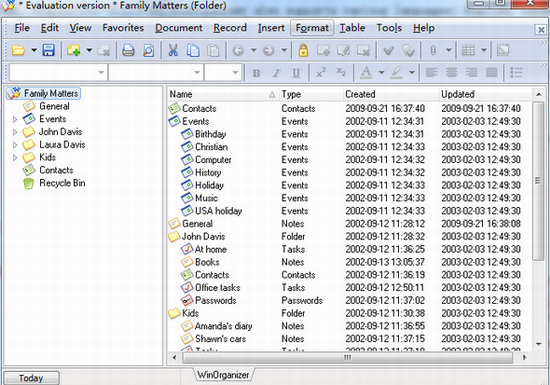
Task: Align text left
Action: (x=431, y=73)
